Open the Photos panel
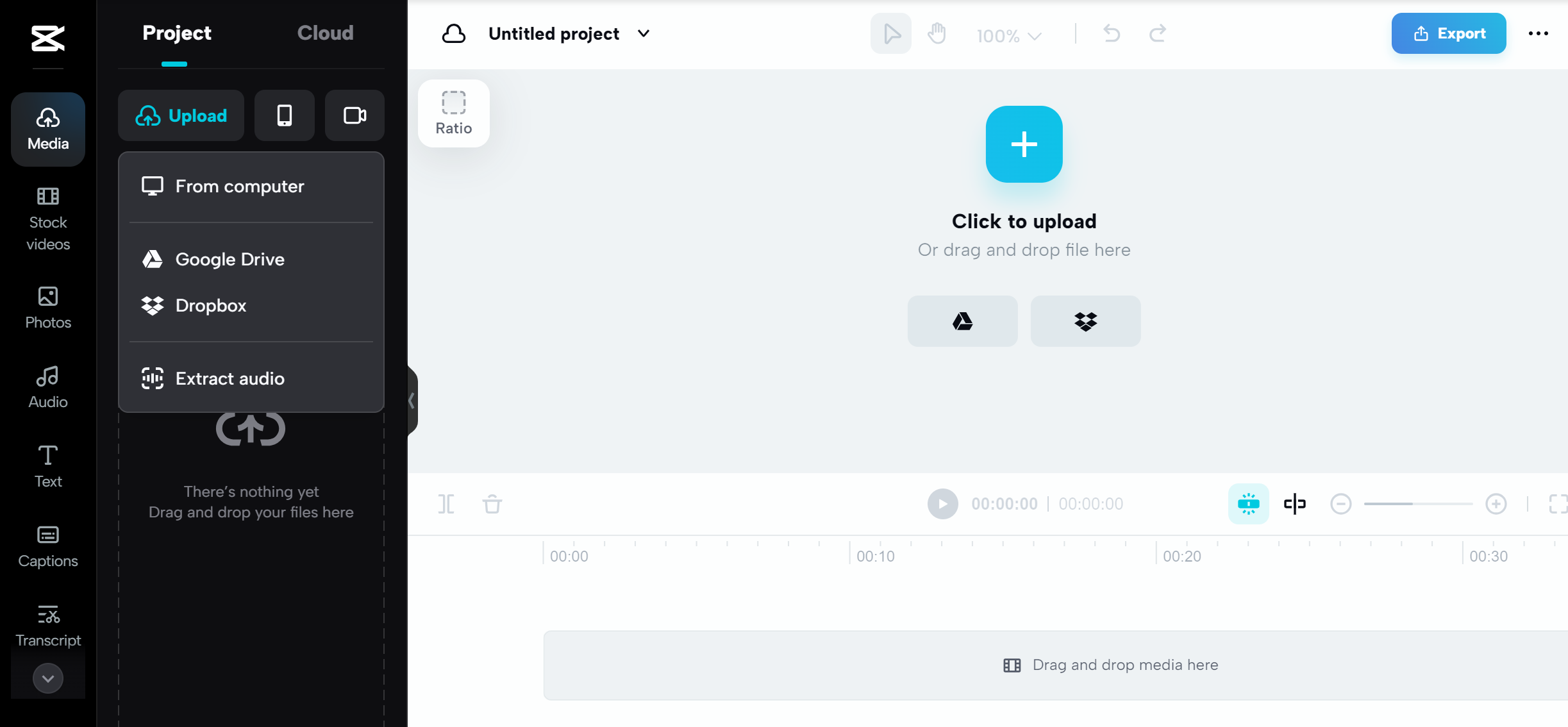This screenshot has width=1568, height=727. 47,308
